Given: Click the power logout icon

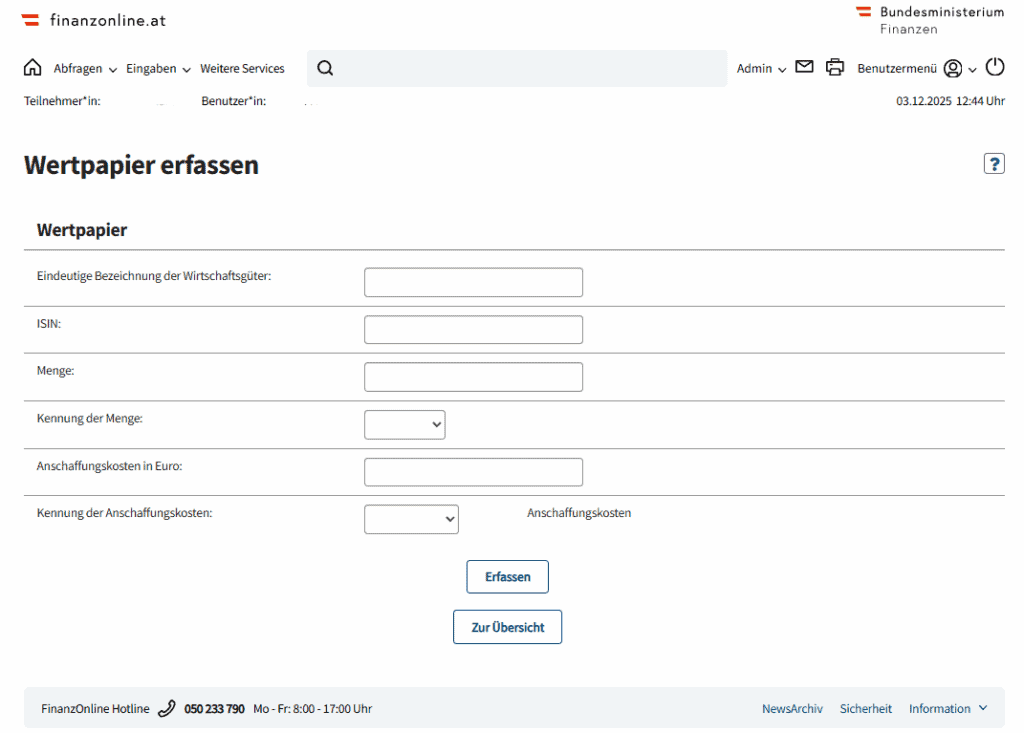Looking at the screenshot, I should (x=994, y=67).
